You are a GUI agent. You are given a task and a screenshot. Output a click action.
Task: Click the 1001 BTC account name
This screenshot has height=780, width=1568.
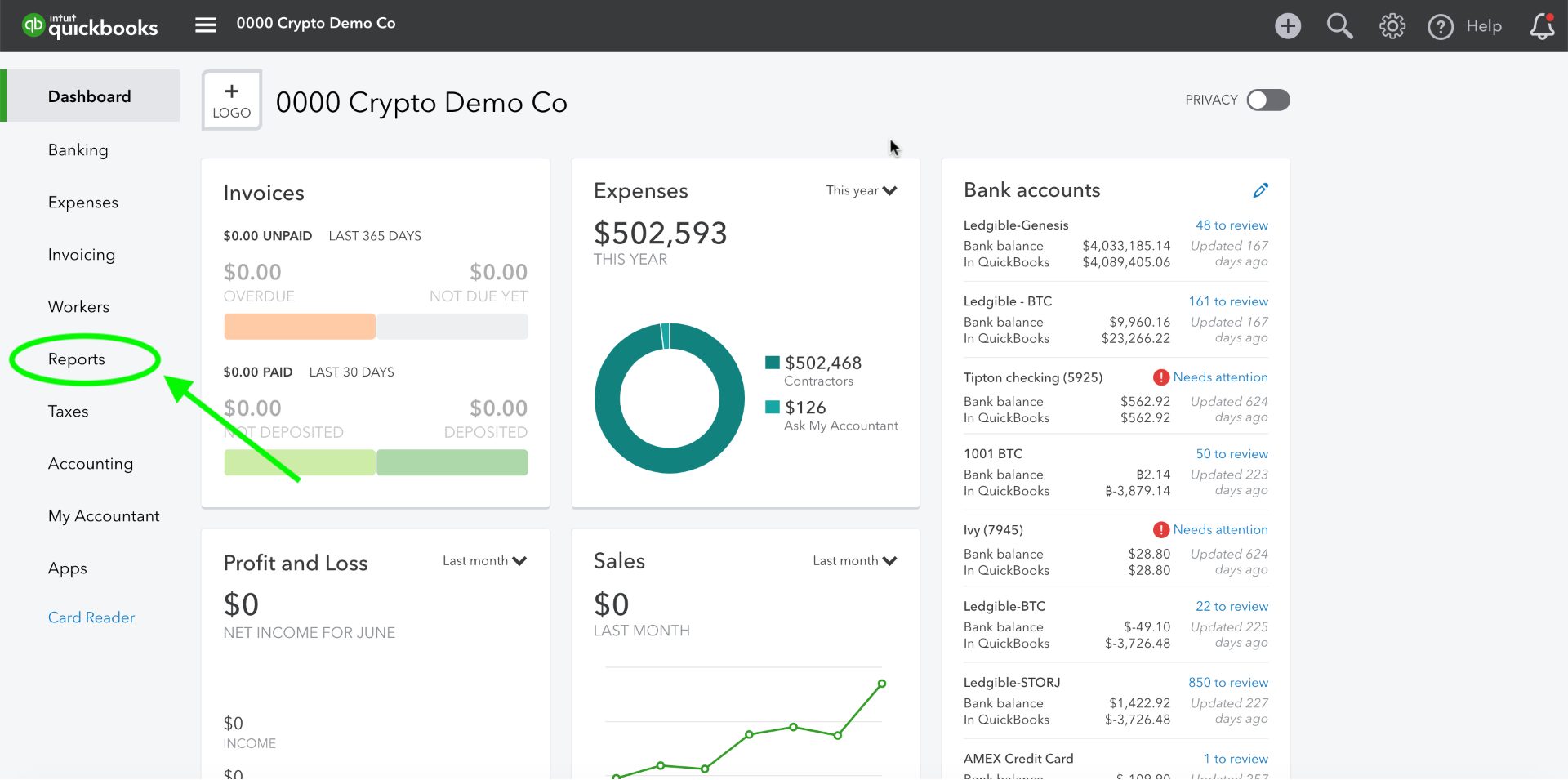[x=993, y=454]
